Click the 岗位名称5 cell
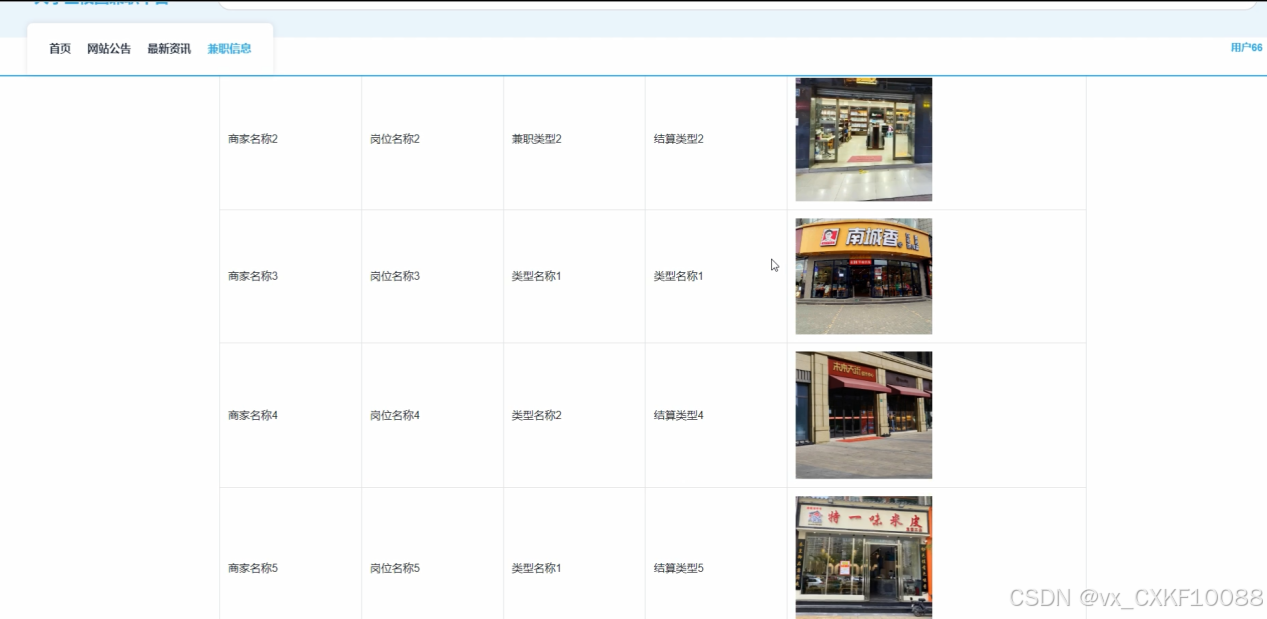Screen dimensions: 1267x619 [395, 568]
